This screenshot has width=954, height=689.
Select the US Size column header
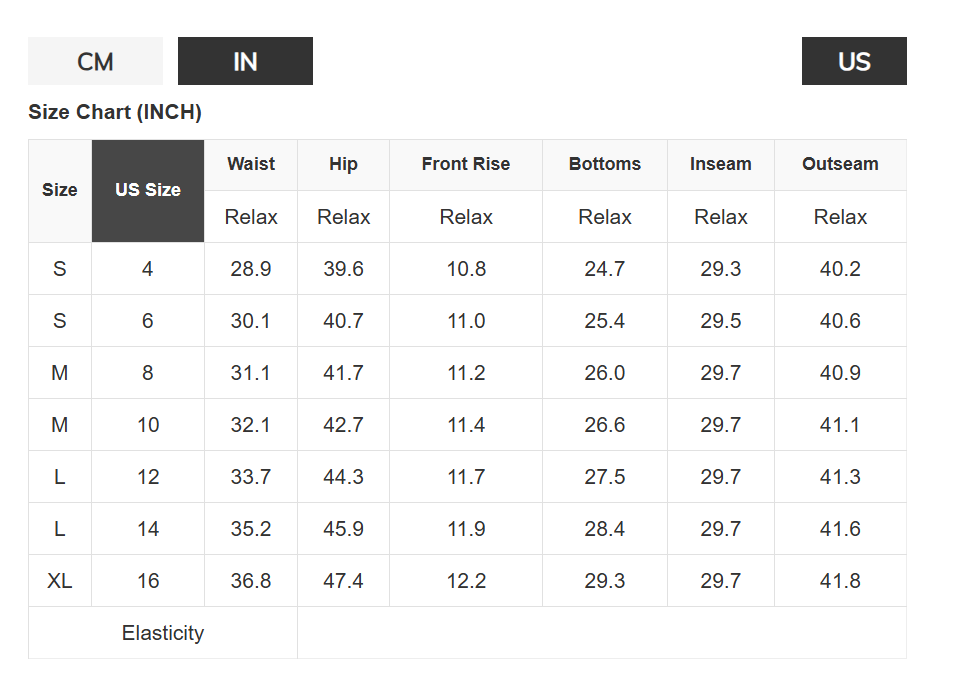[148, 190]
